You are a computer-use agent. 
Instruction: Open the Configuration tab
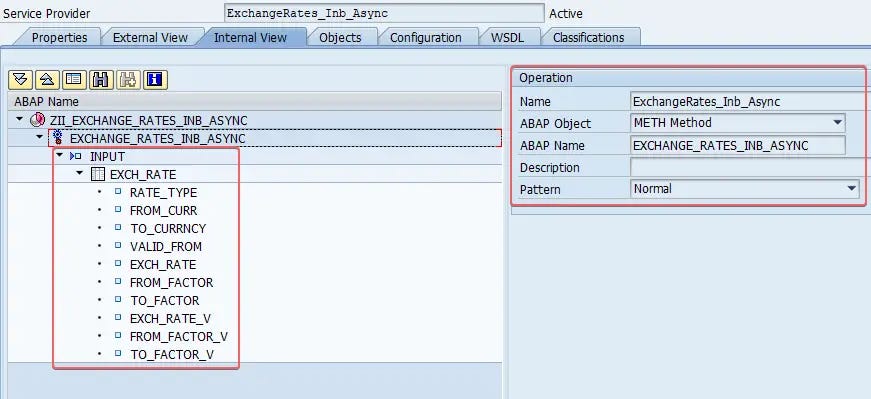[x=426, y=38]
